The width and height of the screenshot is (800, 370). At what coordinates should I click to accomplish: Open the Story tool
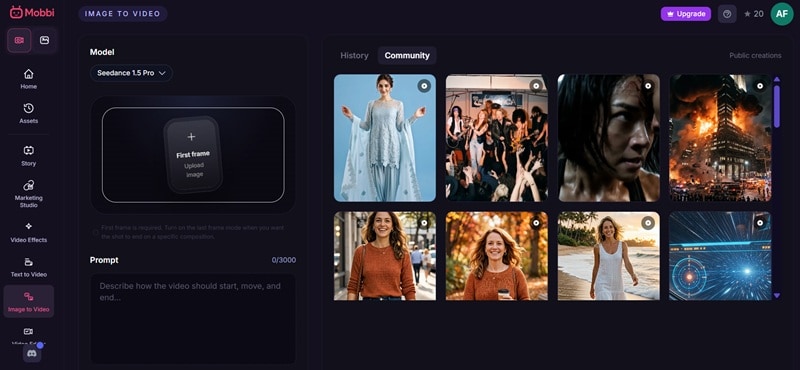(x=29, y=156)
